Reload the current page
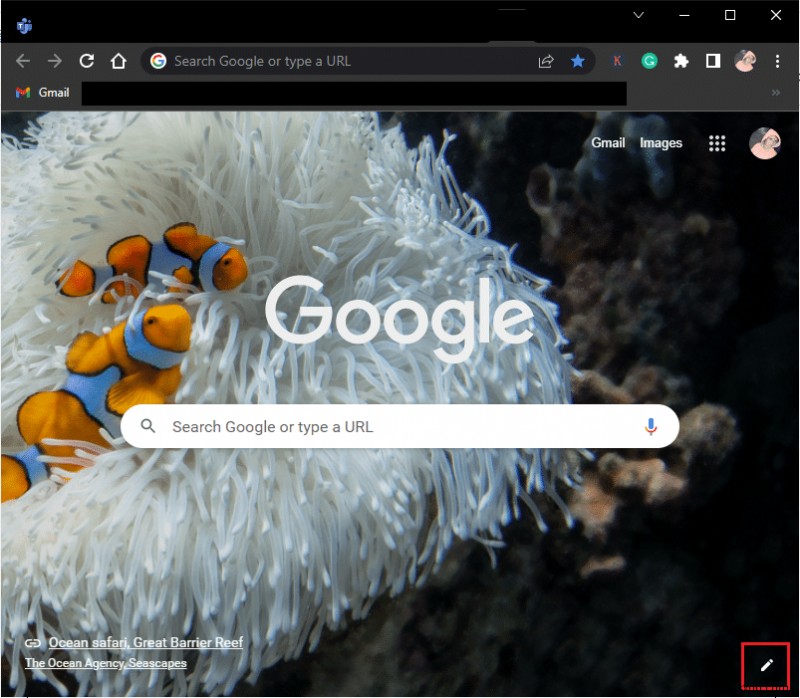This screenshot has height=698, width=800. pyautogui.click(x=86, y=61)
